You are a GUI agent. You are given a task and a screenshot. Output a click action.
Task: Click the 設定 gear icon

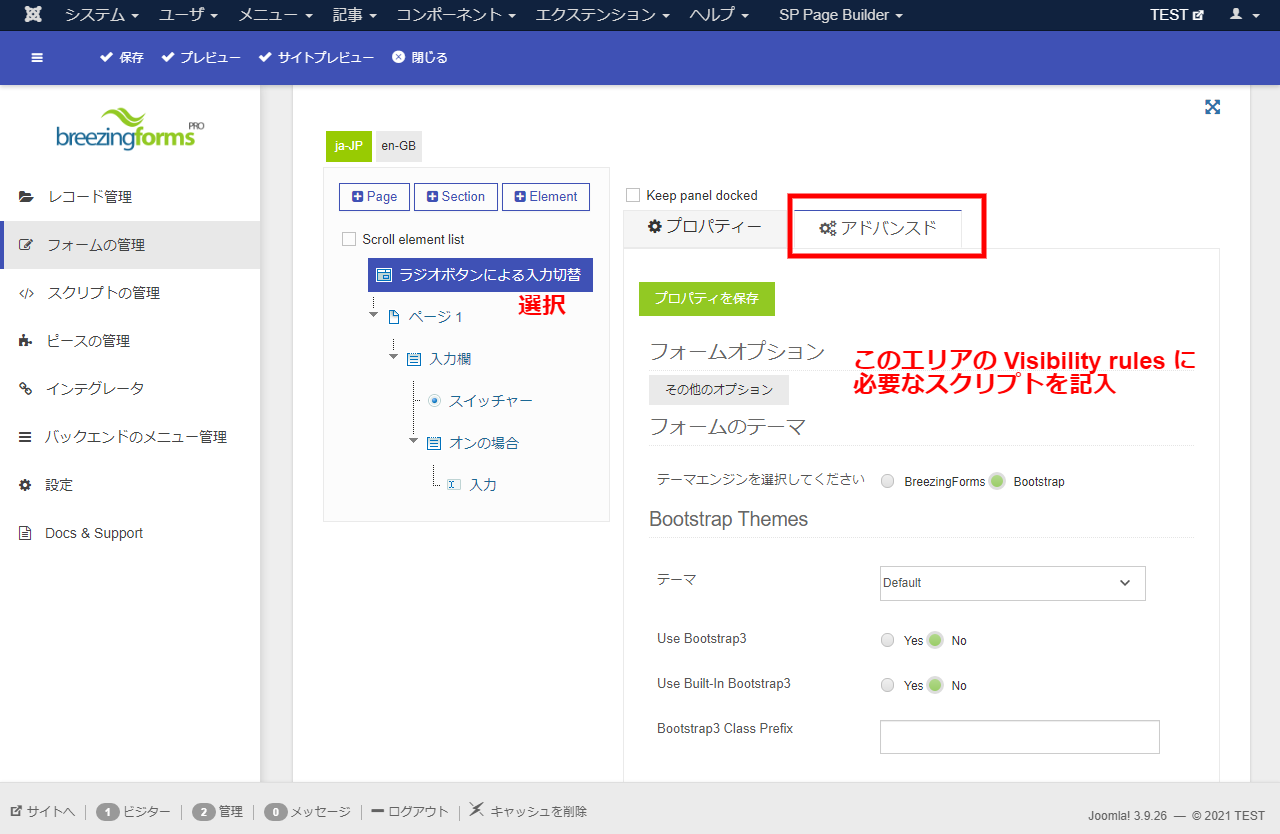(x=26, y=485)
